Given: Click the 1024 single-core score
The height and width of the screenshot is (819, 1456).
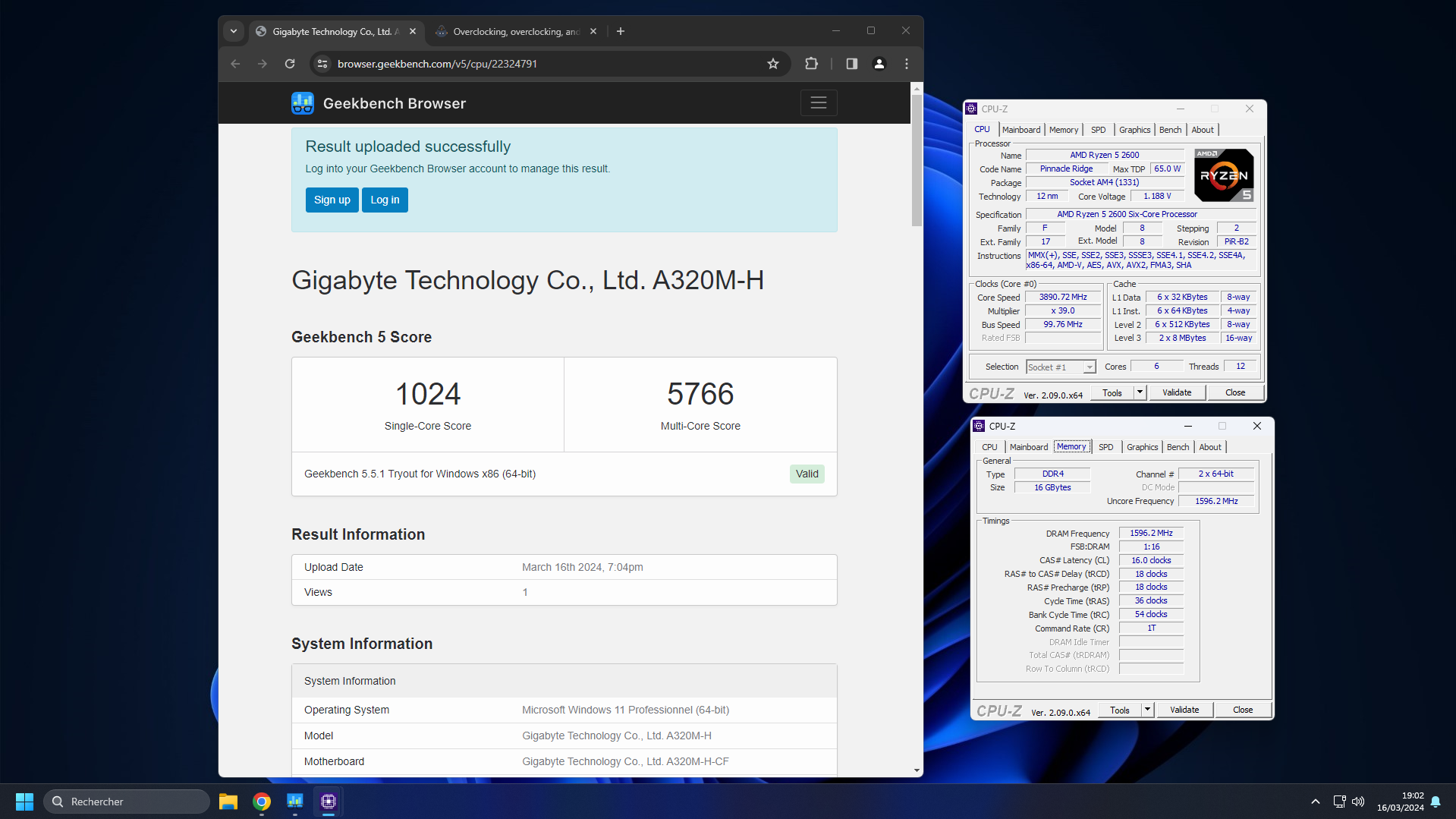Looking at the screenshot, I should pyautogui.click(x=428, y=394).
